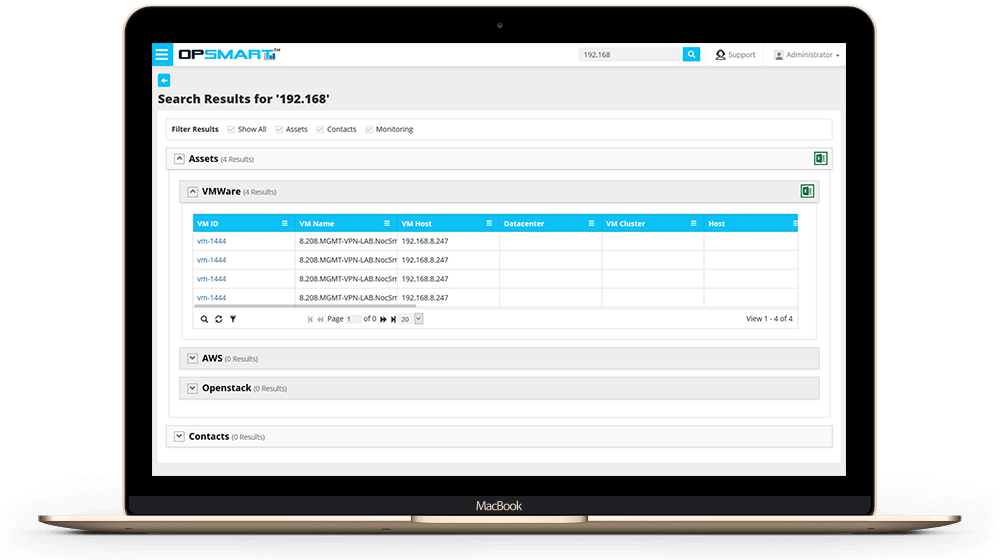
Task: Sort by the VM ID column header
Action: click(x=208, y=223)
